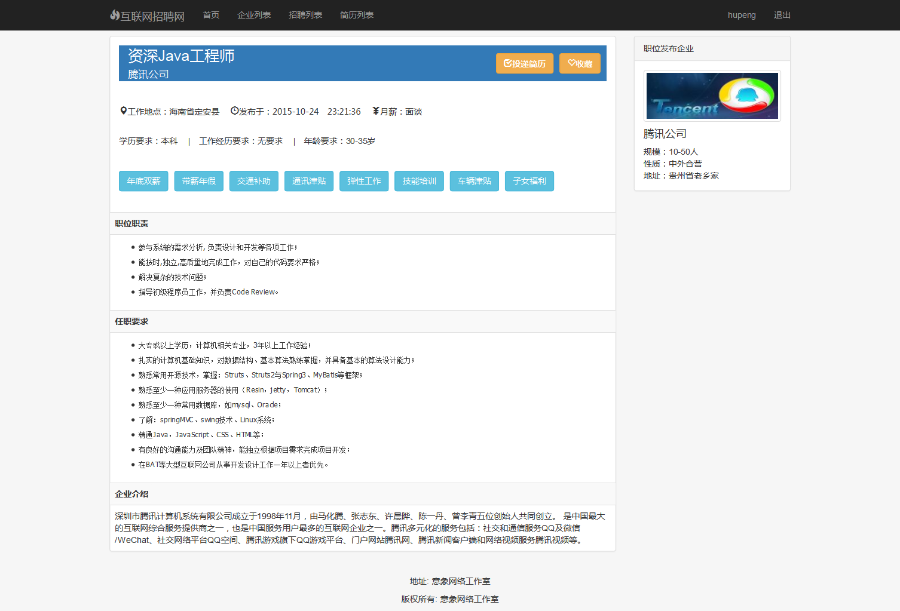The width and height of the screenshot is (900, 611).
Task: Open the 企业列表 menu item
Action: pyautogui.click(x=252, y=14)
